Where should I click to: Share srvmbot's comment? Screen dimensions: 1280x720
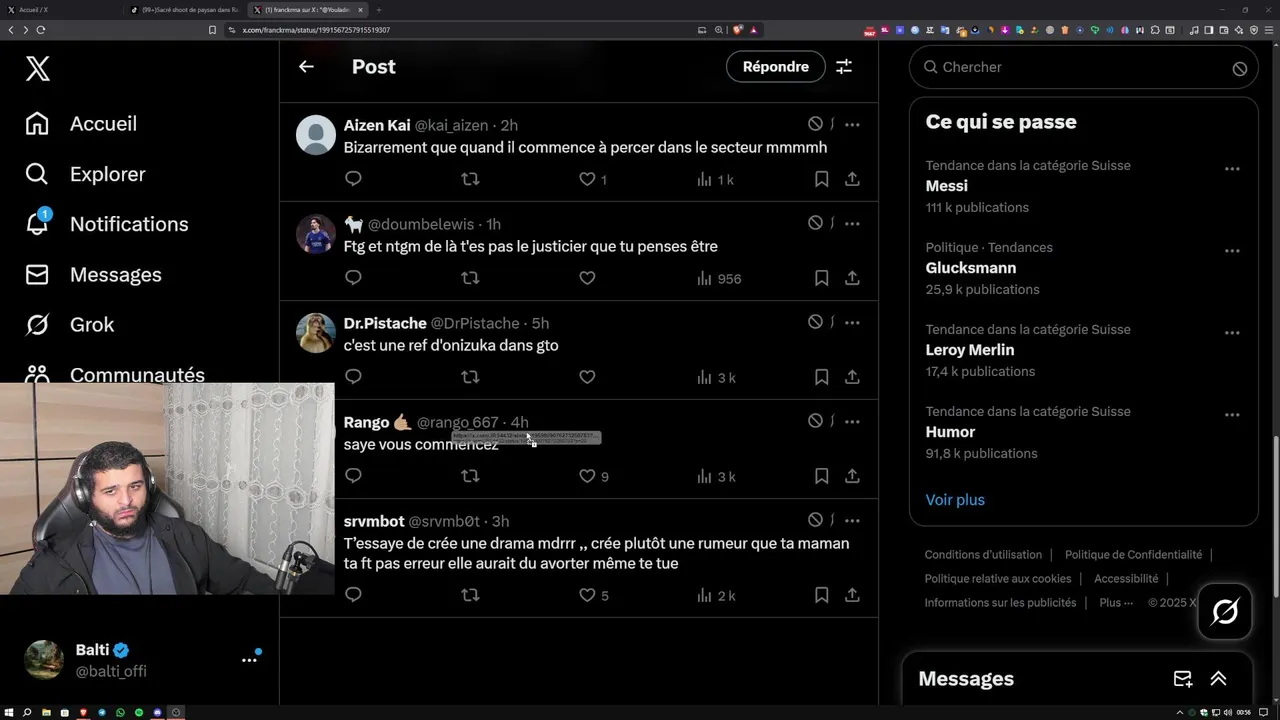[852, 595]
